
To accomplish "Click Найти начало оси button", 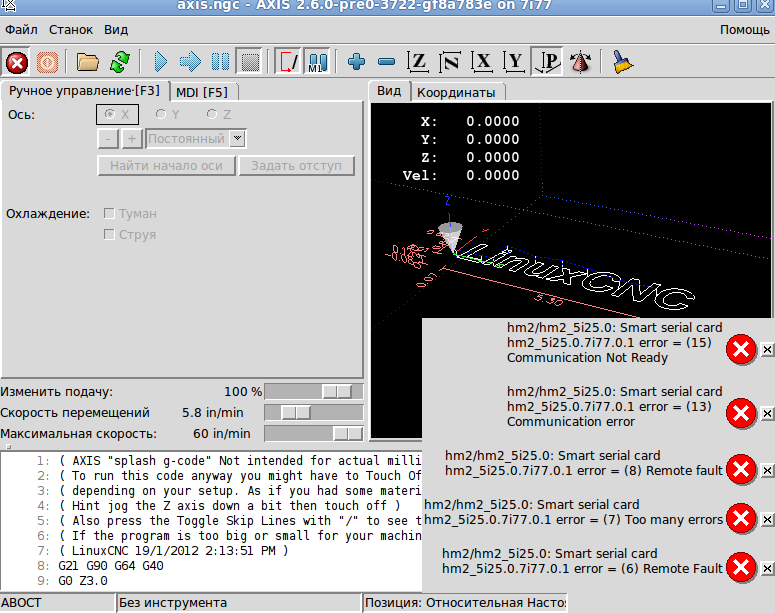I will click(x=166, y=166).
